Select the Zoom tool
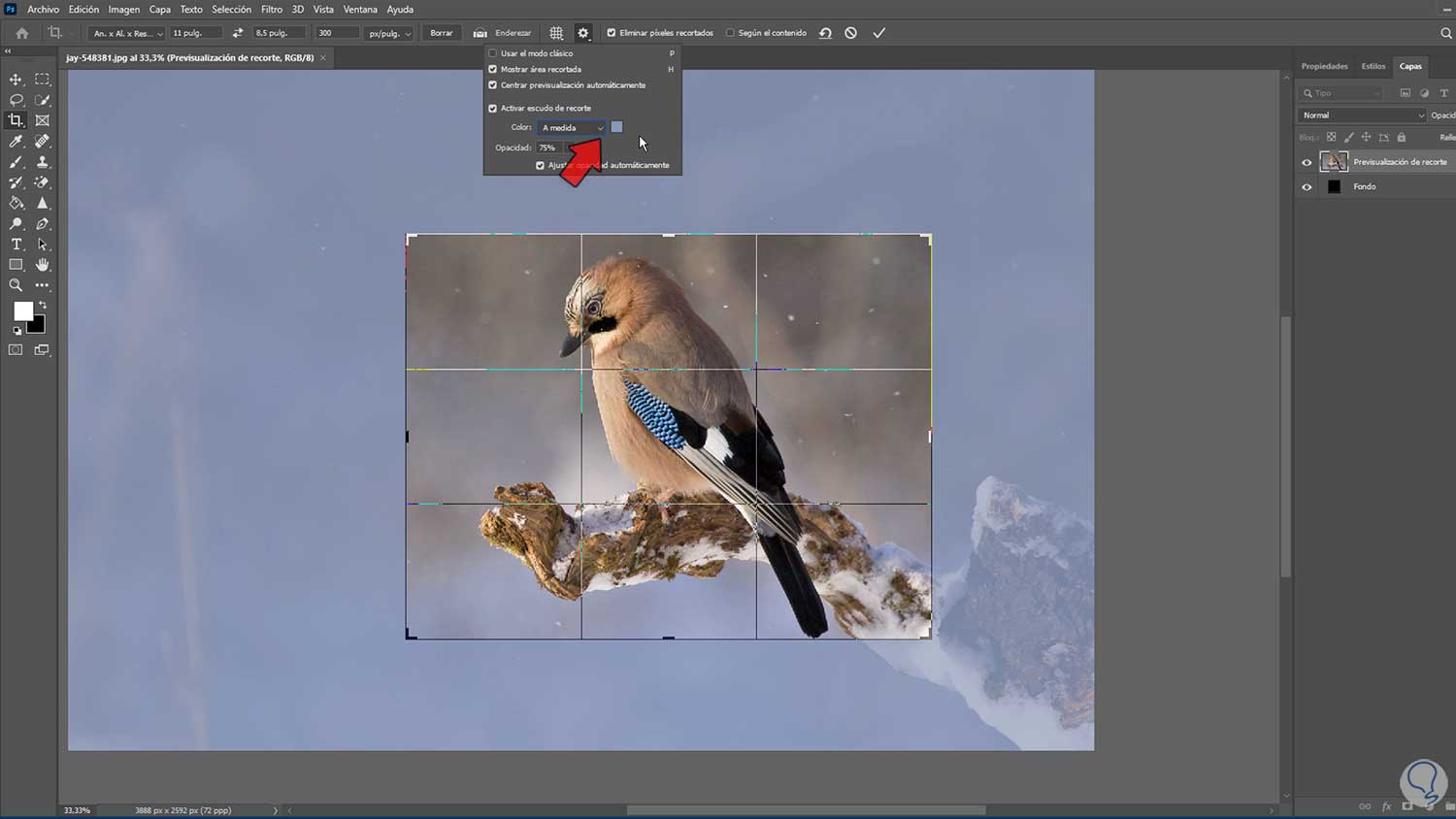Screen dimensions: 1456x819 (x=16, y=285)
